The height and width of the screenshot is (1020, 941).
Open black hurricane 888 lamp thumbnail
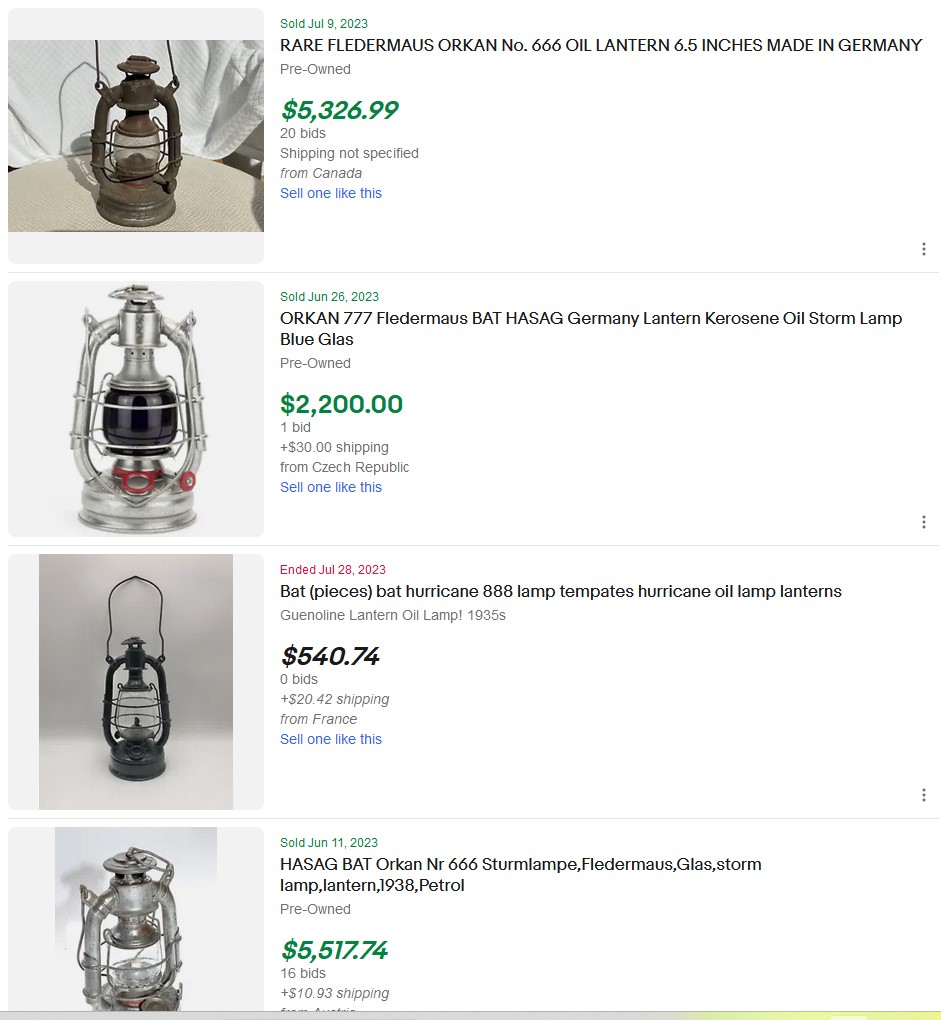(x=136, y=682)
